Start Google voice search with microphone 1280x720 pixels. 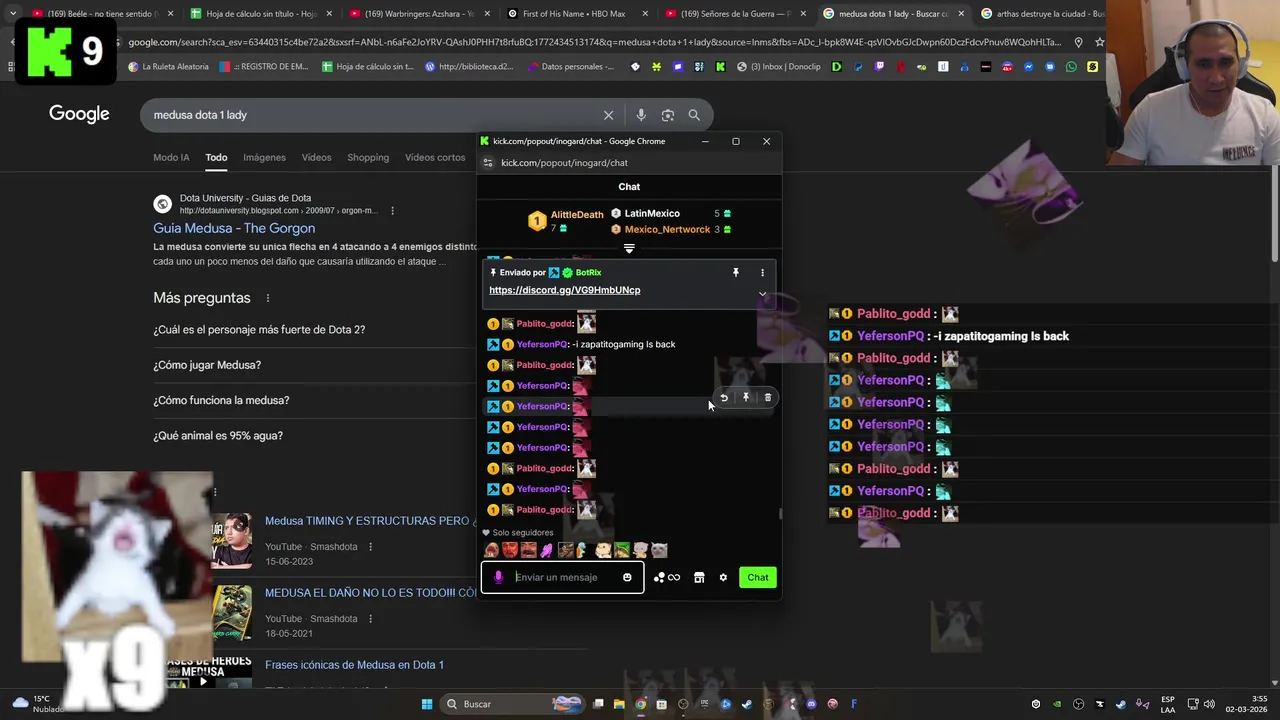pyautogui.click(x=641, y=115)
